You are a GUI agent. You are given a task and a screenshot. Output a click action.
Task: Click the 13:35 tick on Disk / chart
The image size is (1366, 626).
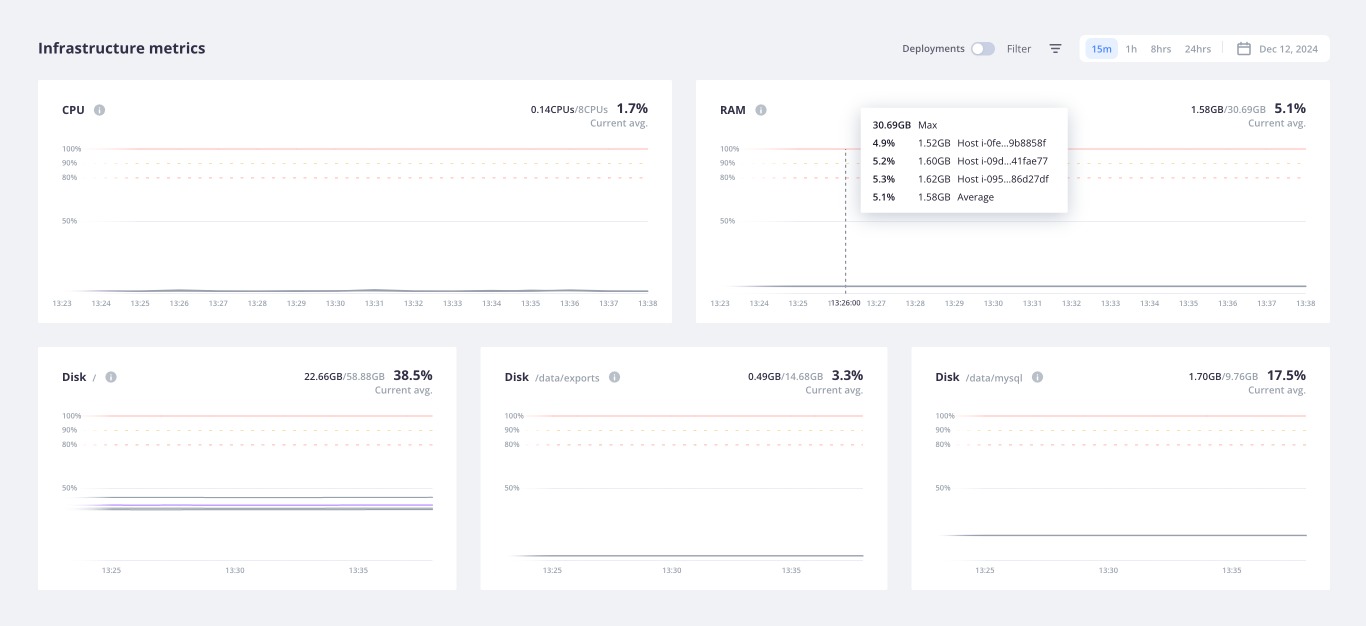358,570
